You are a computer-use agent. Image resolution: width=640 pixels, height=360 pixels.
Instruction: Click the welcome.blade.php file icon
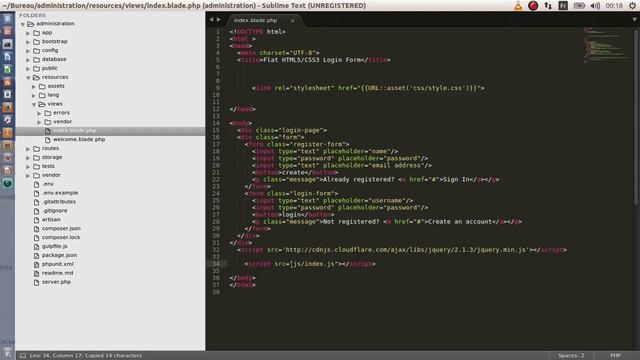(48, 140)
